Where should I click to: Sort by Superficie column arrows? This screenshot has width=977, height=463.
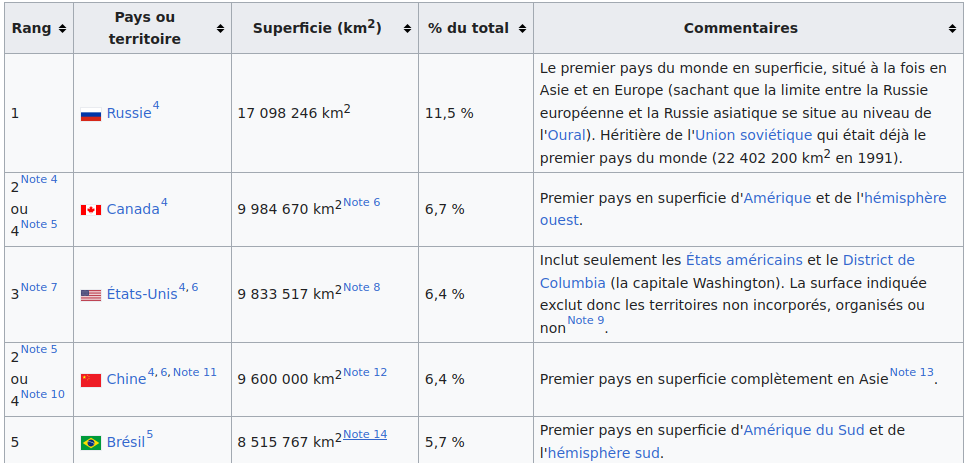pos(407,29)
